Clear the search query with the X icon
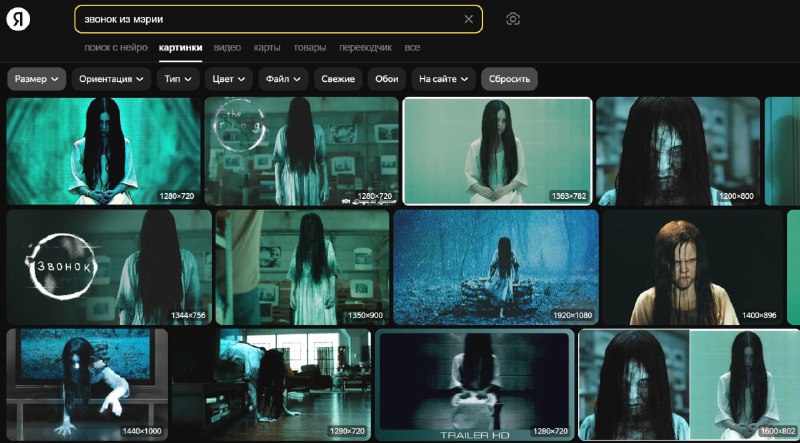 tap(468, 19)
